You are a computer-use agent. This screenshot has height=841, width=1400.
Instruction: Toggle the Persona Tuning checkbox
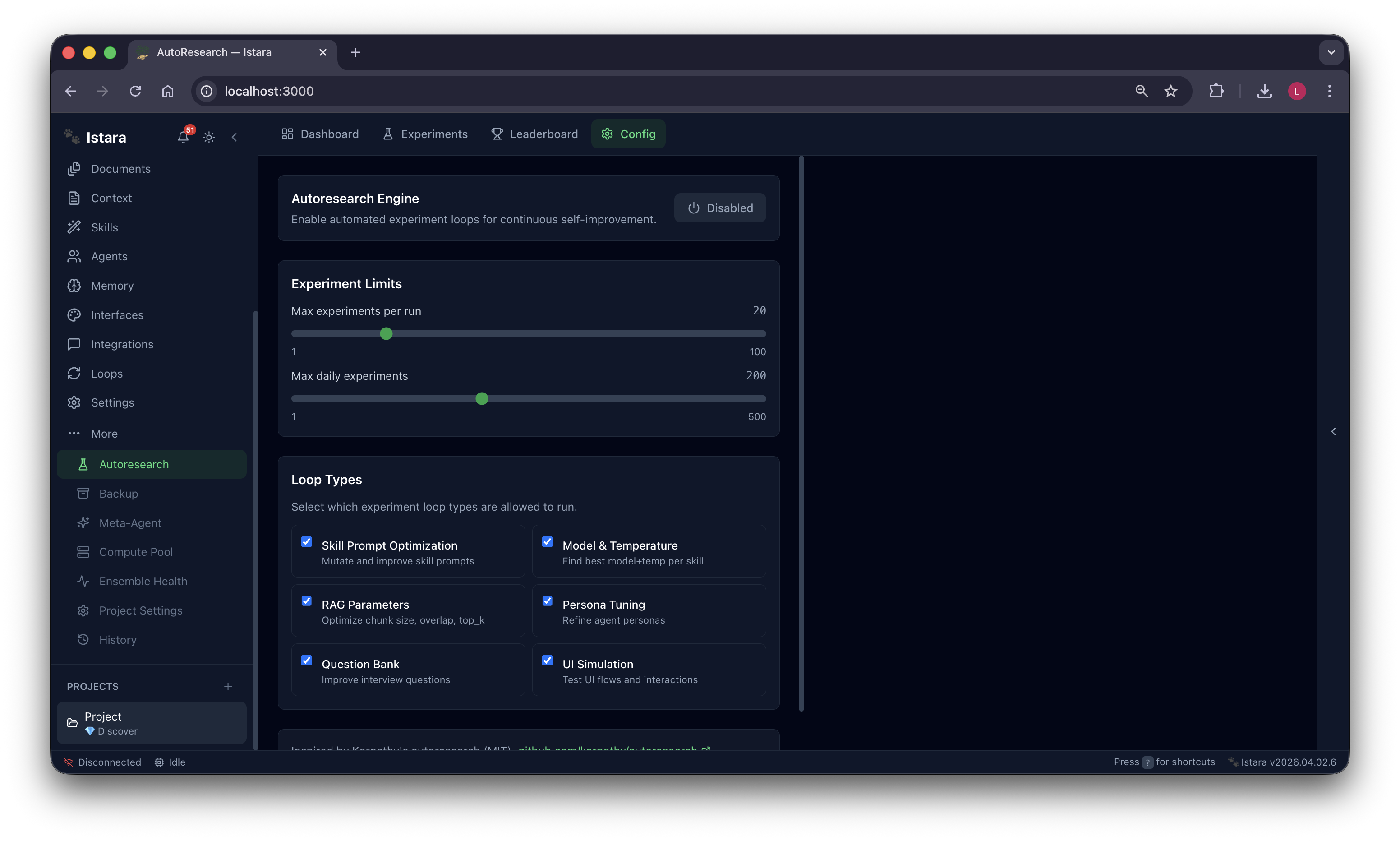(547, 601)
